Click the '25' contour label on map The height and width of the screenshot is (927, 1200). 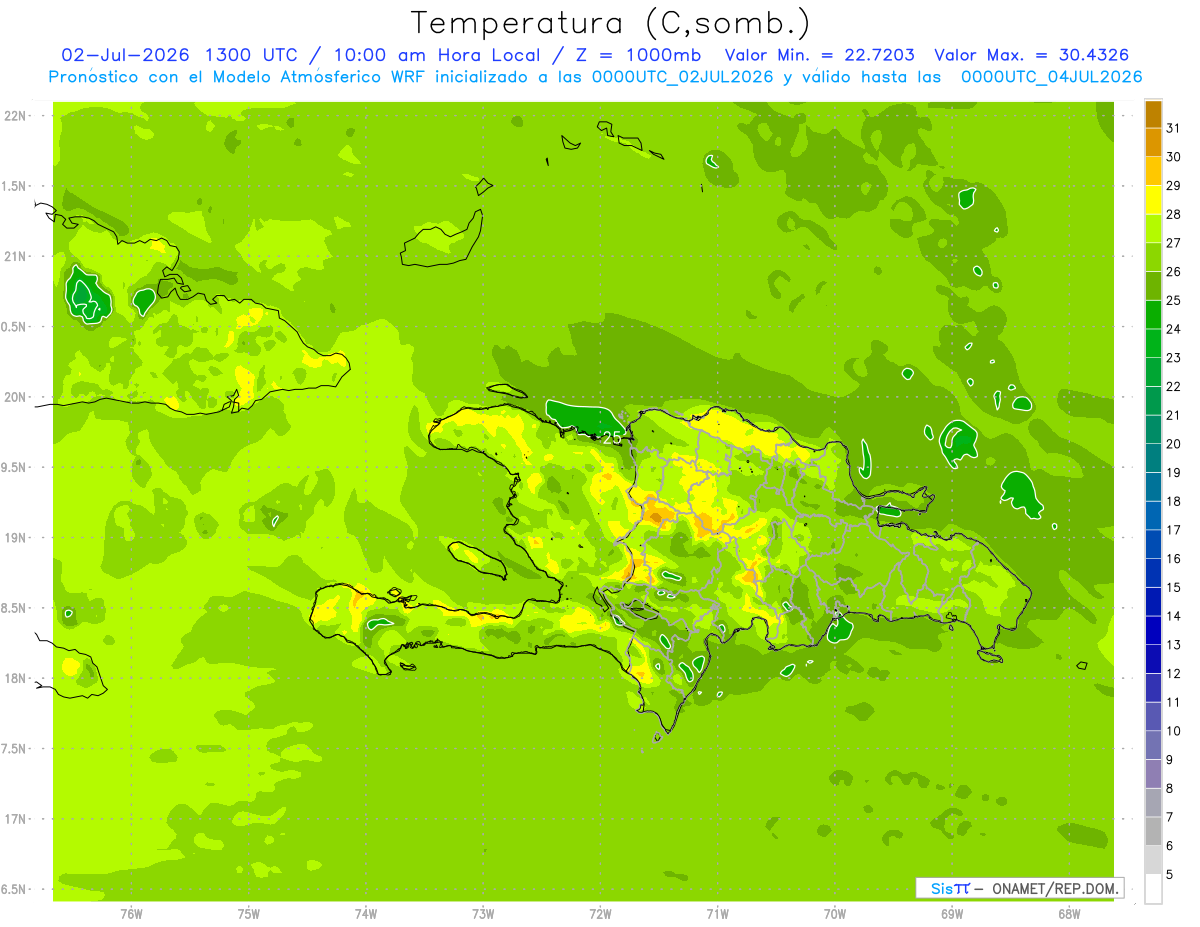pos(612,437)
